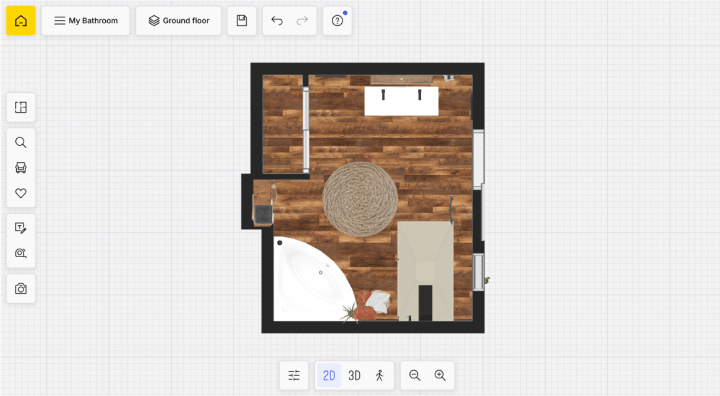The width and height of the screenshot is (720, 396).
Task: Switch to 2D view mode
Action: coord(329,376)
